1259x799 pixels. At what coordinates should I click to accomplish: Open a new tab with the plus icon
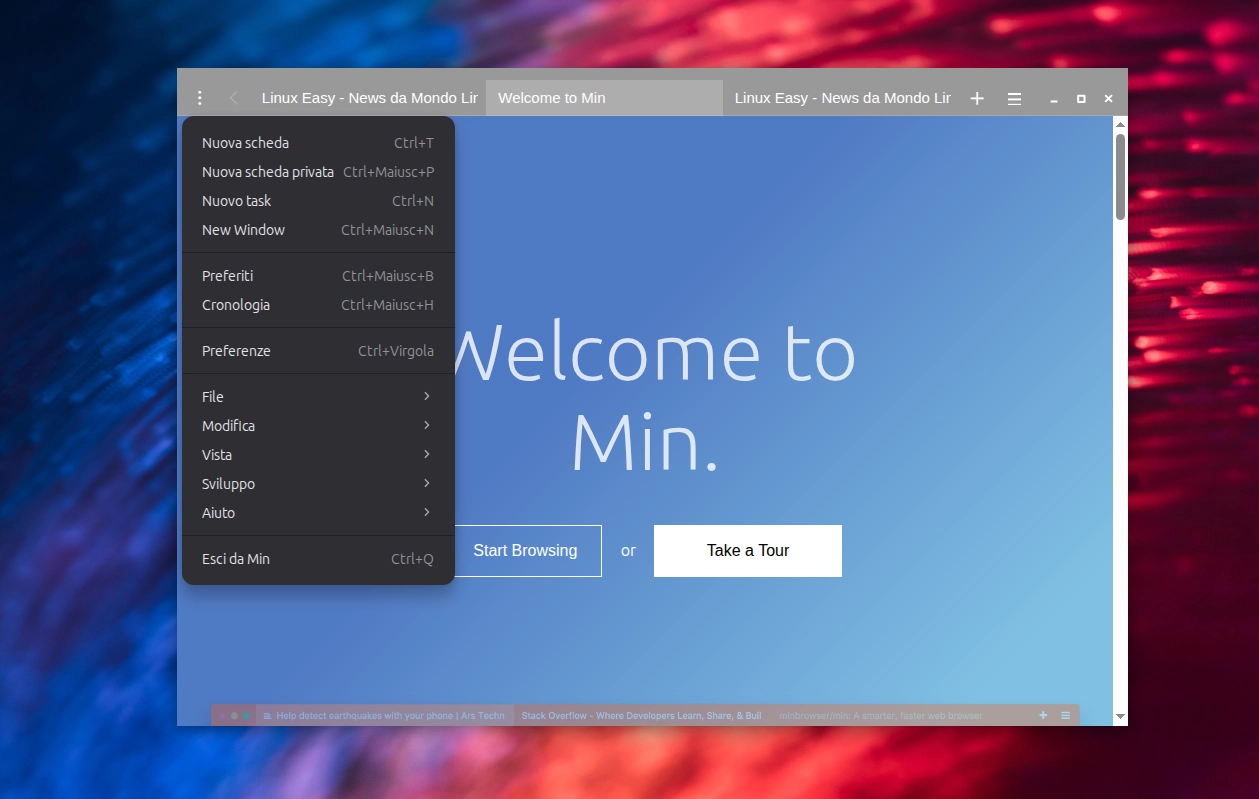[x=976, y=97]
